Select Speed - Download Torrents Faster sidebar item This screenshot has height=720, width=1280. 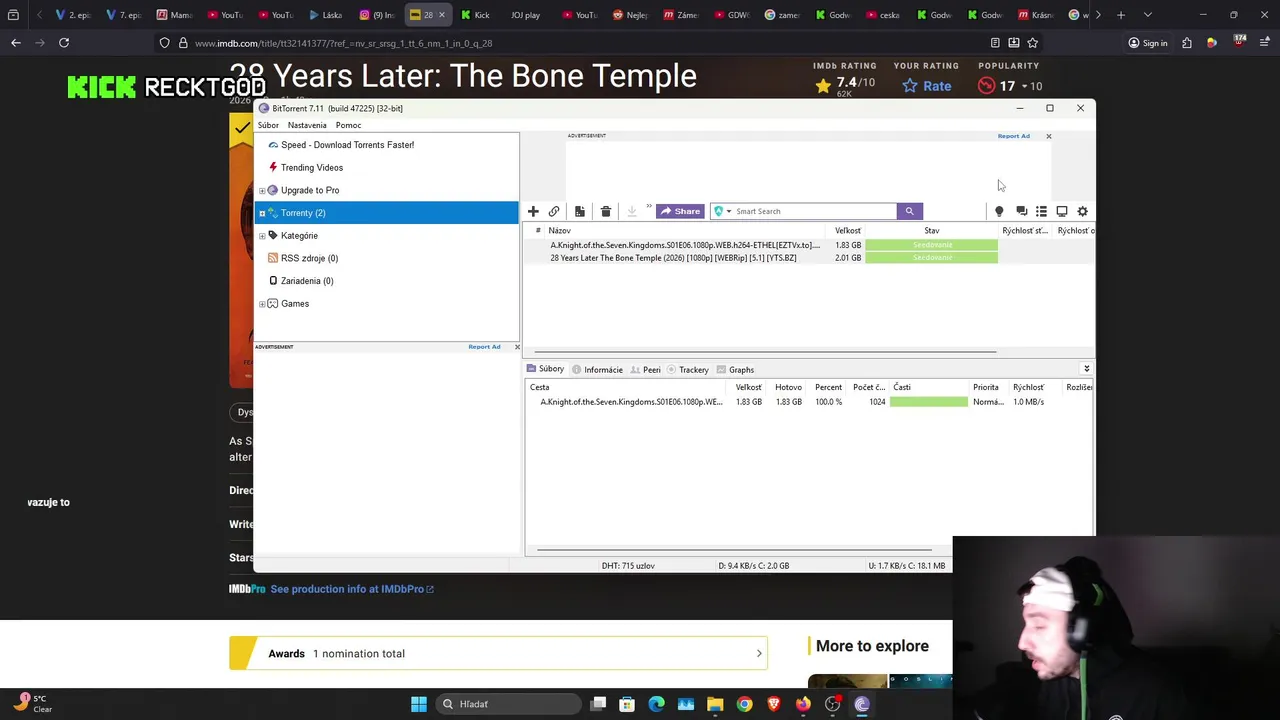pyautogui.click(x=347, y=145)
